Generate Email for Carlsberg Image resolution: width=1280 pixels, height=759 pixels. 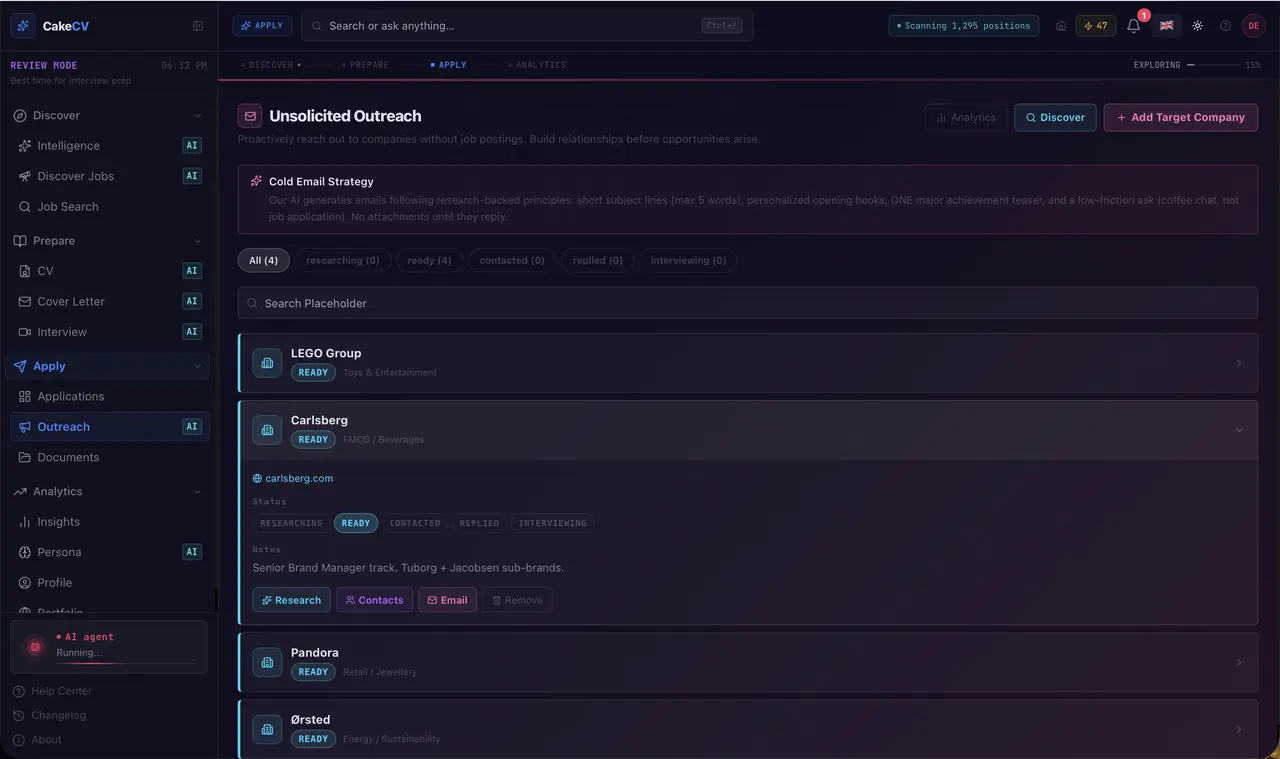pos(448,600)
